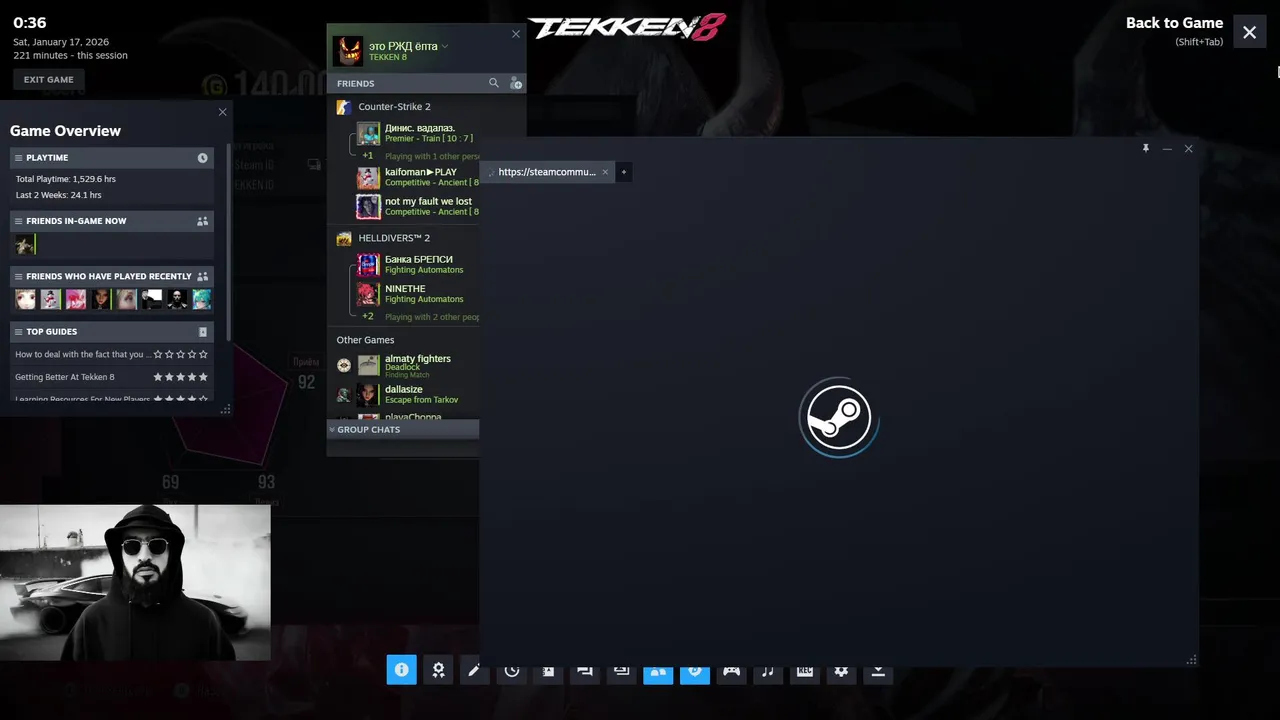This screenshot has width=1280, height=720.
Task: Open the REC game recording icon
Action: (x=805, y=670)
